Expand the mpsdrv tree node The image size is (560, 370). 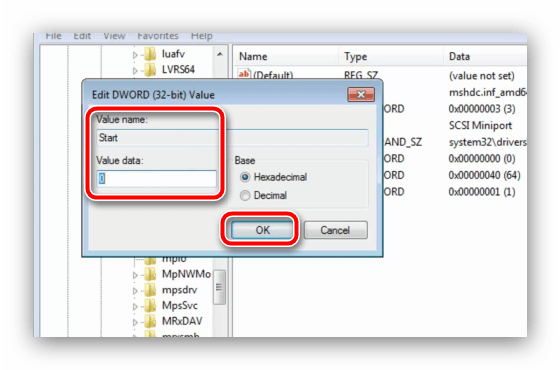[x=135, y=291]
